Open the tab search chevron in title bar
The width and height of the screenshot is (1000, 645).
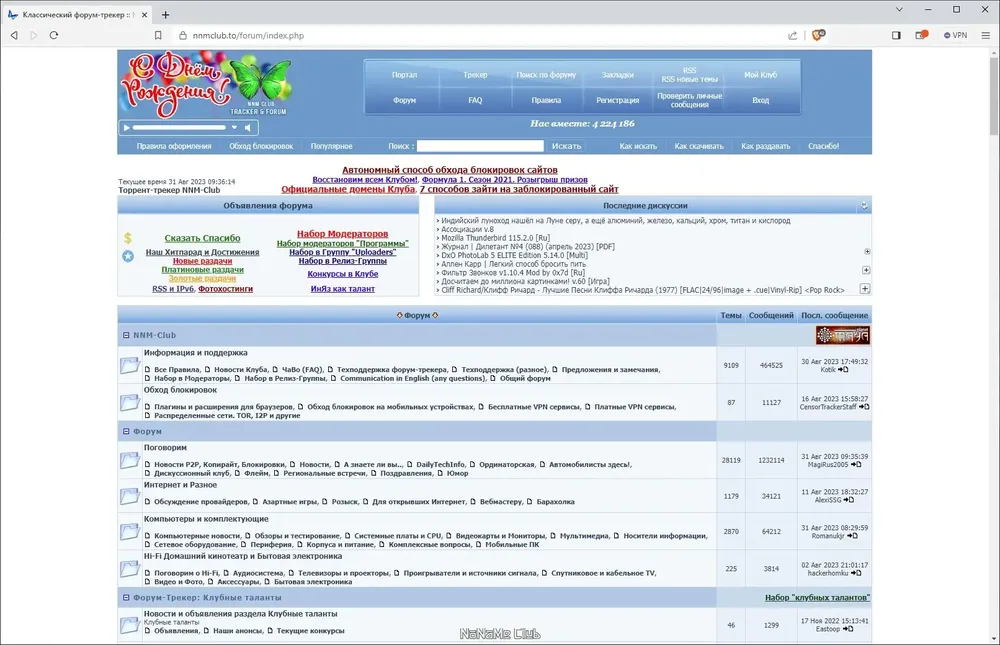899,10
